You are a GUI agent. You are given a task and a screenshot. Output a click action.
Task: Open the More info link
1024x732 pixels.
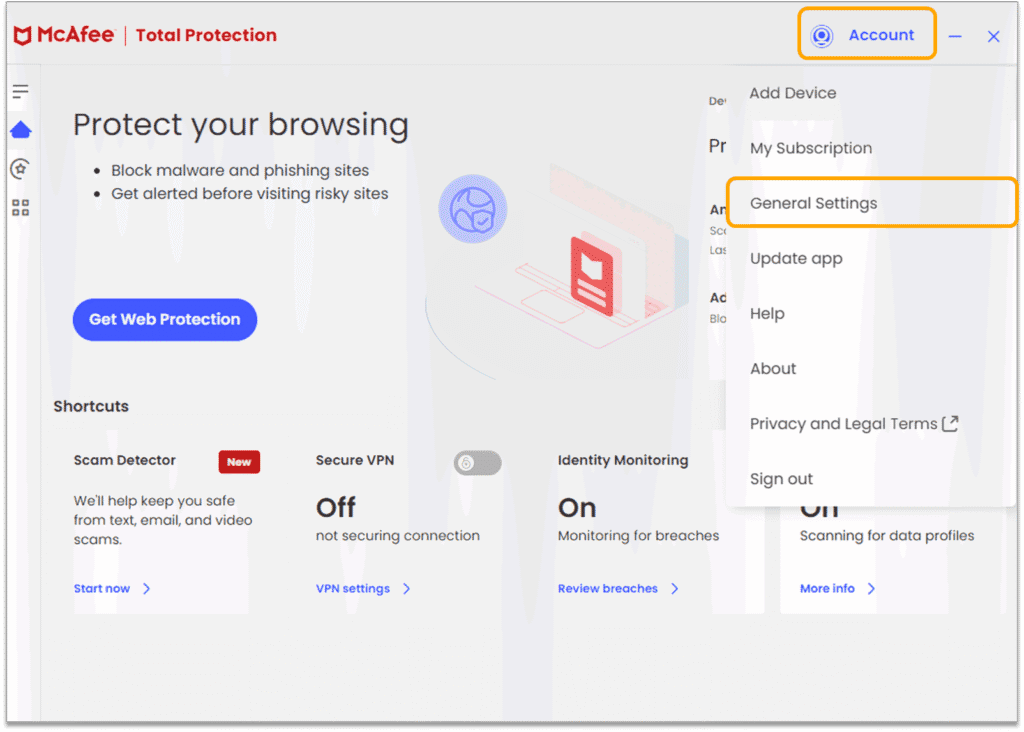tap(827, 589)
